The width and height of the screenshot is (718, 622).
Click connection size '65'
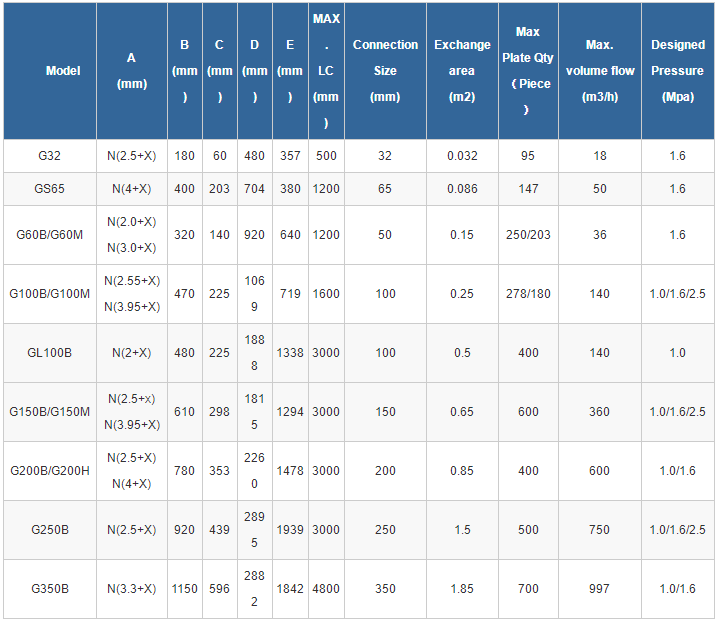point(385,189)
